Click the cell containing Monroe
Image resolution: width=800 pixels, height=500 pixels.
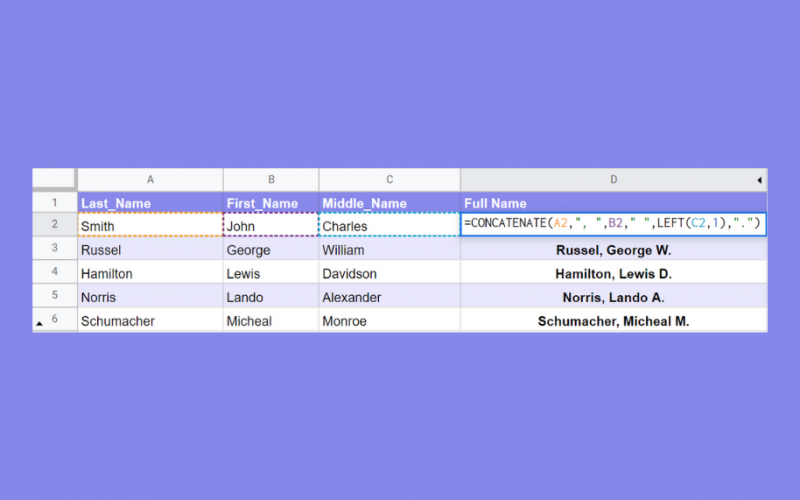tap(389, 320)
